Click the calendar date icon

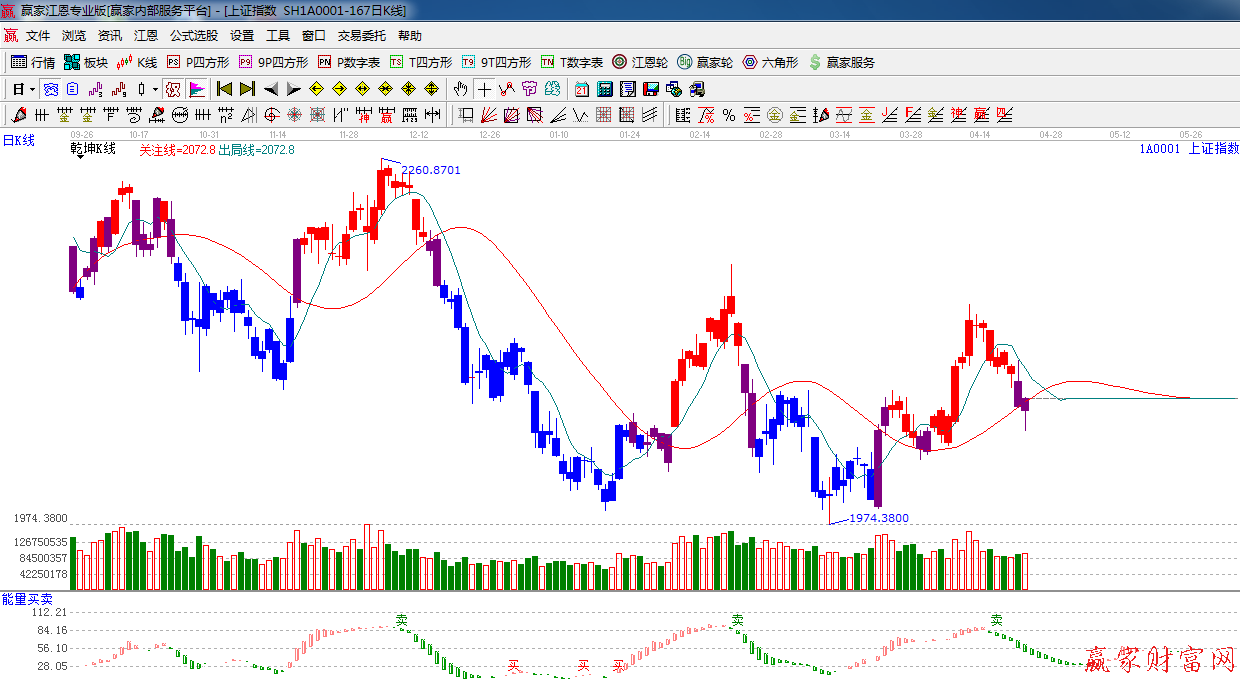click(581, 89)
